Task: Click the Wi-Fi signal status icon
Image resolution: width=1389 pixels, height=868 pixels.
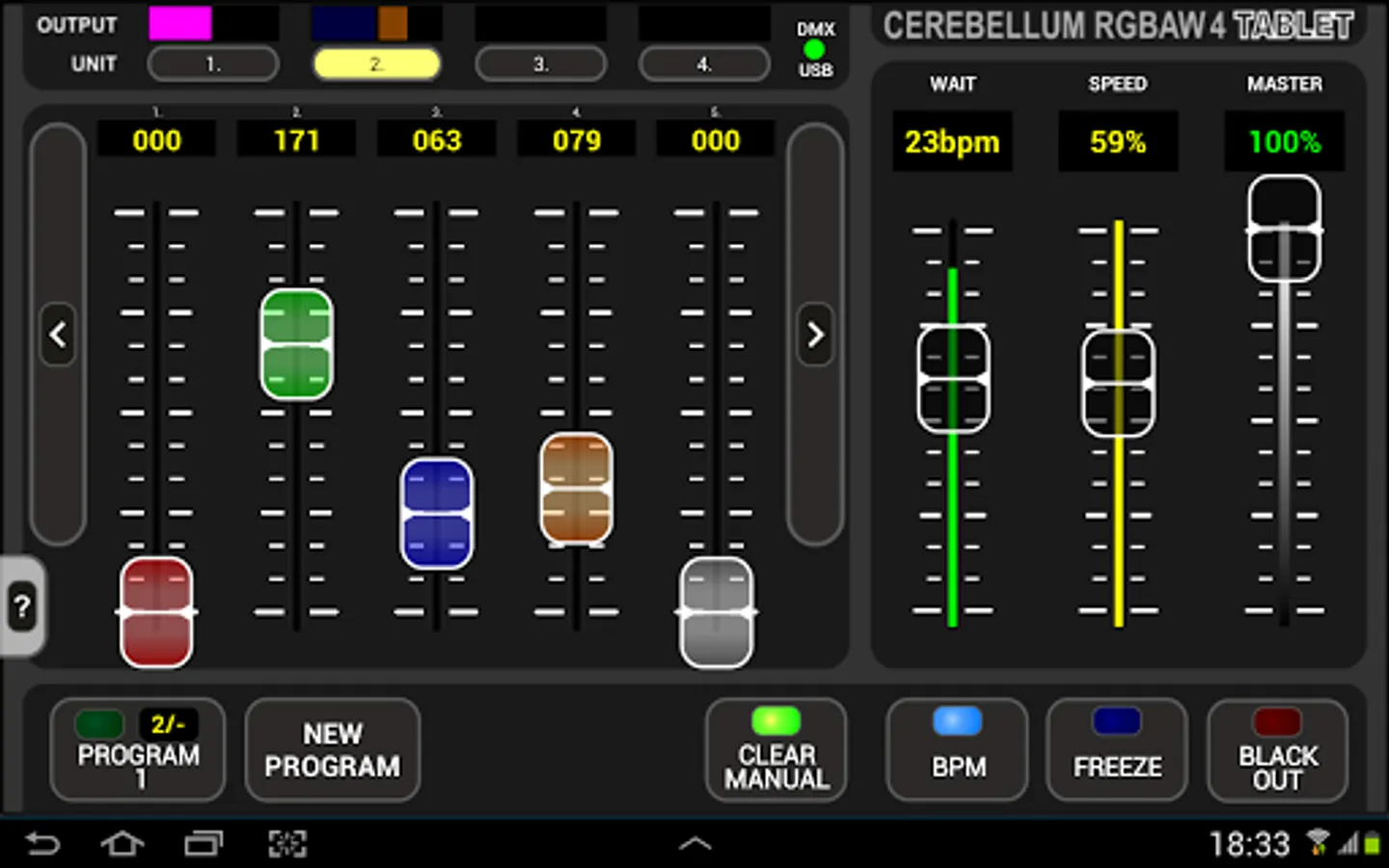Action: click(1318, 842)
